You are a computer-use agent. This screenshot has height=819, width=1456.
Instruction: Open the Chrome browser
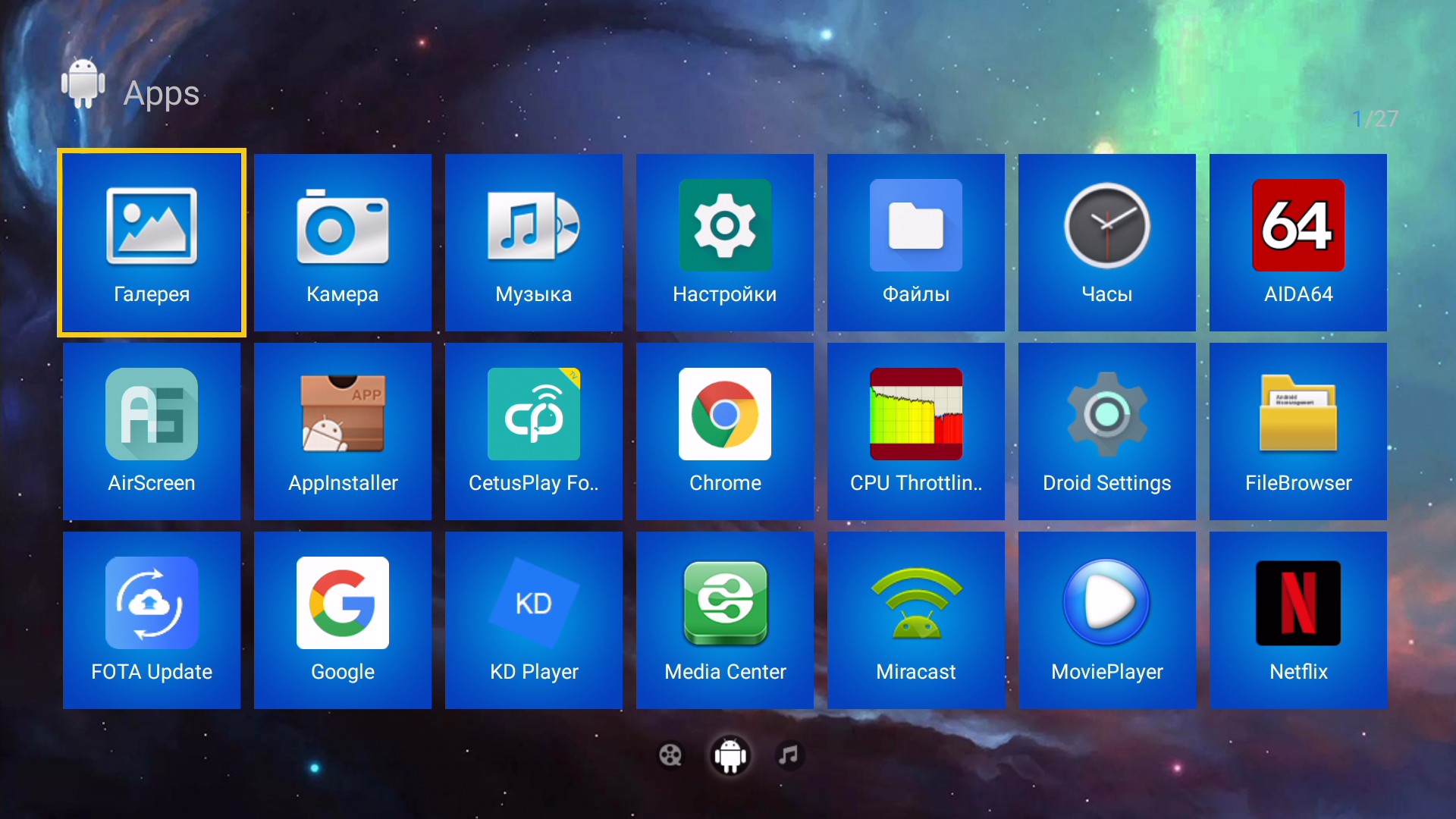(725, 431)
